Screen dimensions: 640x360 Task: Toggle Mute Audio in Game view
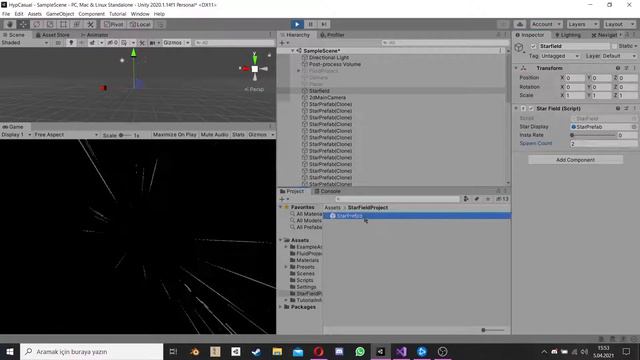(214, 135)
